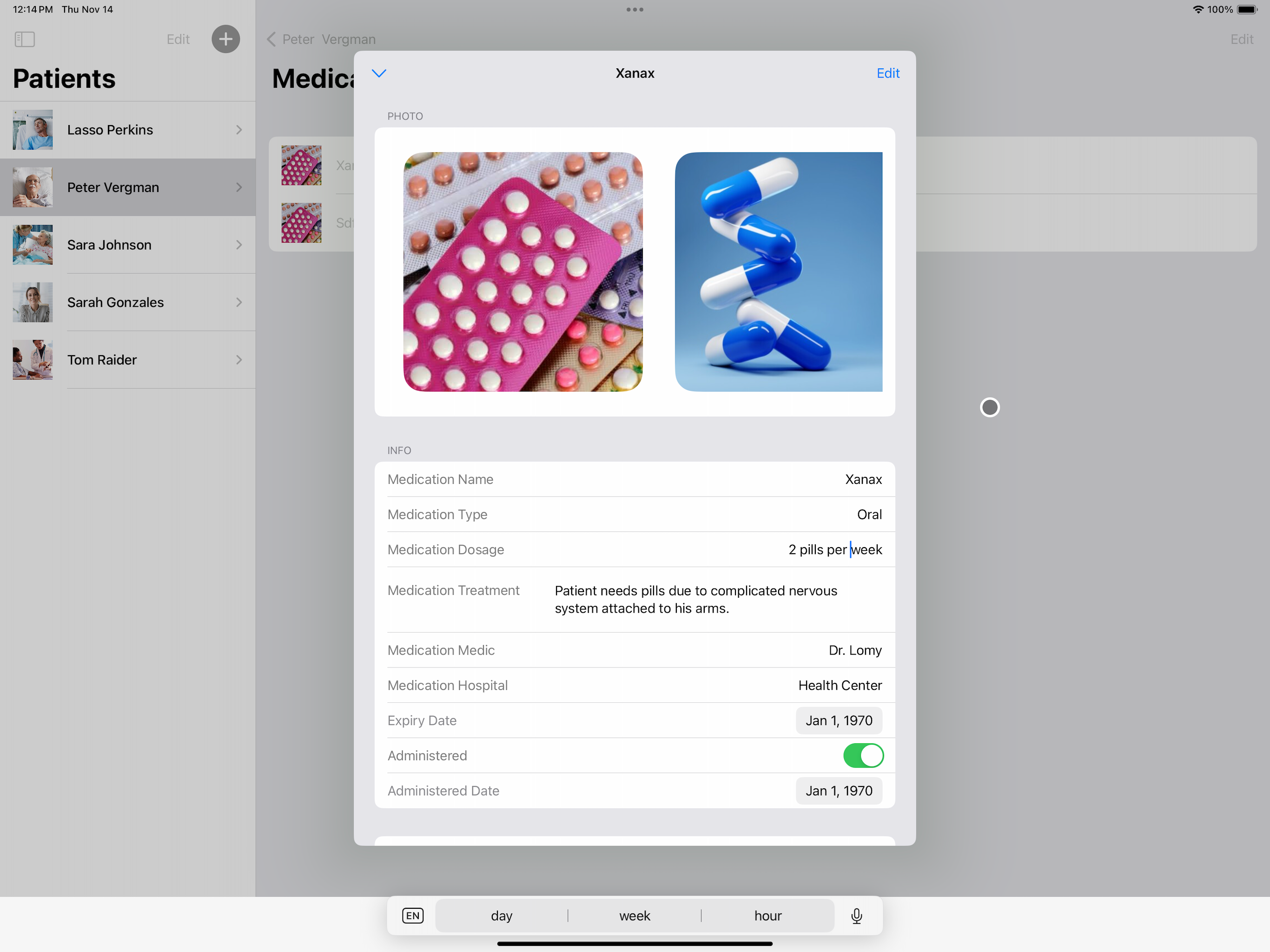Image resolution: width=1270 pixels, height=952 pixels.
Task: Choose the 'hour' keyboard suggestion
Action: pos(767,916)
